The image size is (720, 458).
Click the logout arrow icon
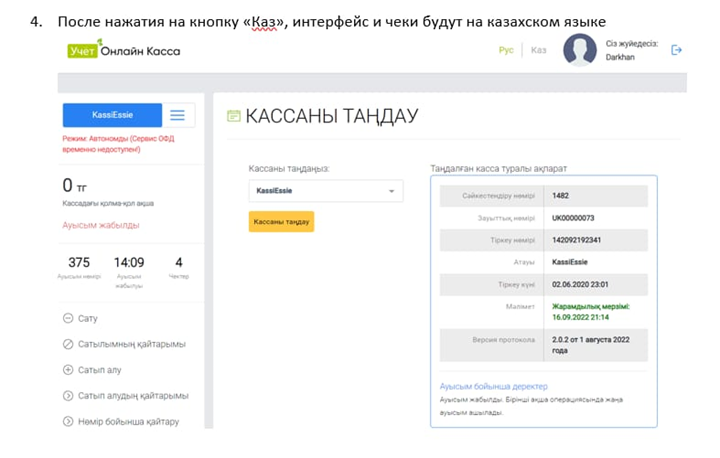677,50
